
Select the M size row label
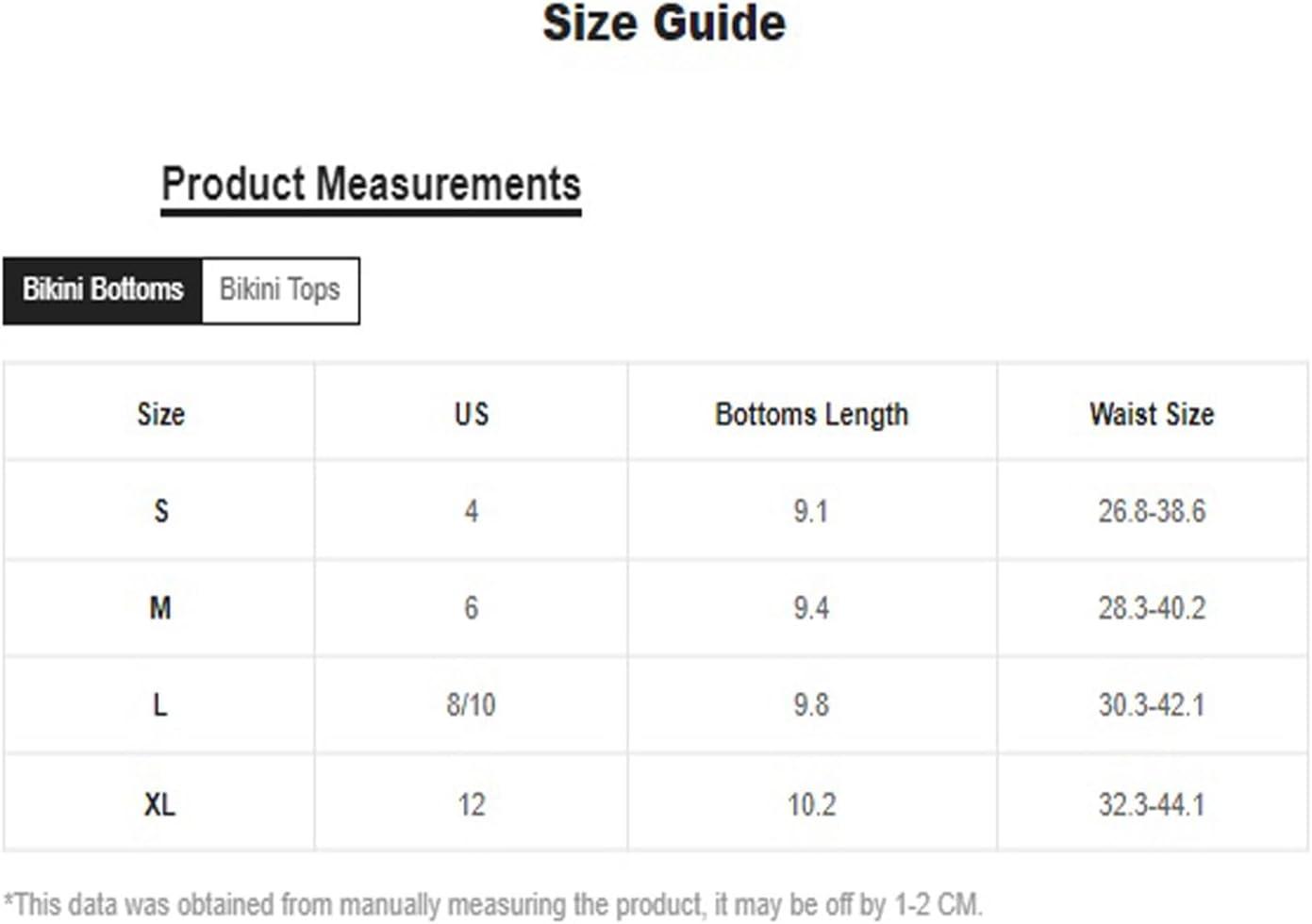pos(160,608)
